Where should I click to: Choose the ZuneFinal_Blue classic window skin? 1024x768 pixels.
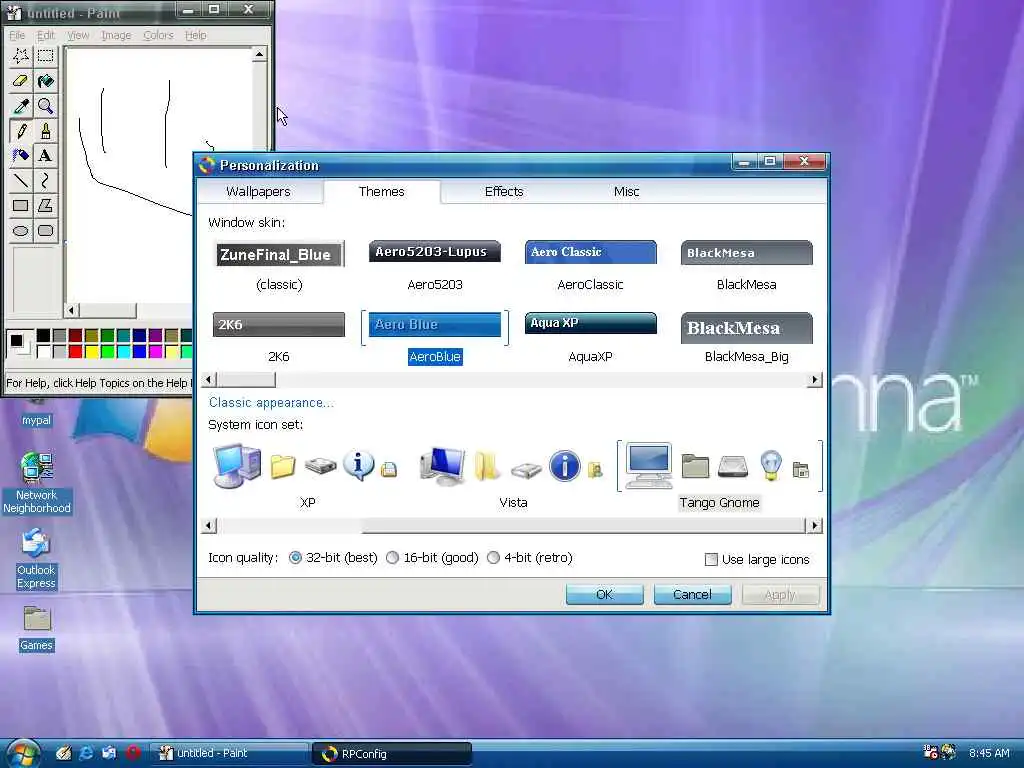(x=279, y=266)
